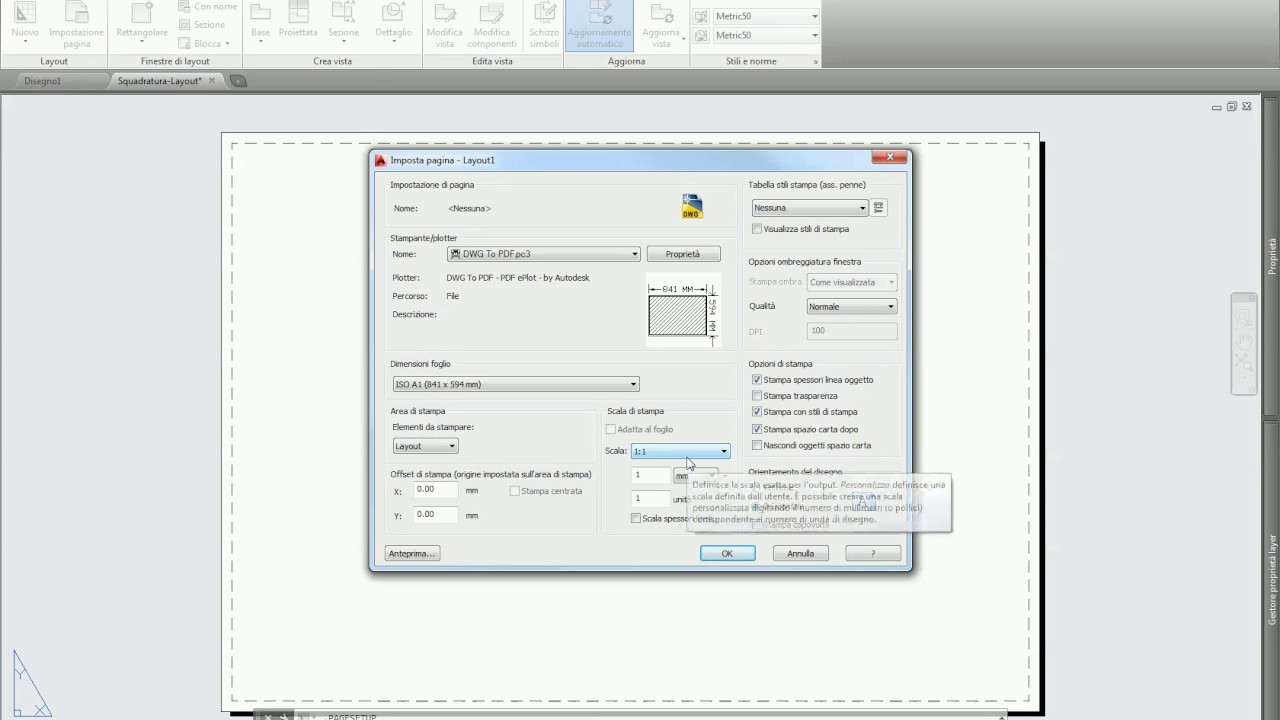Uncheck Stampa con stili di stampa

pyautogui.click(x=757, y=412)
